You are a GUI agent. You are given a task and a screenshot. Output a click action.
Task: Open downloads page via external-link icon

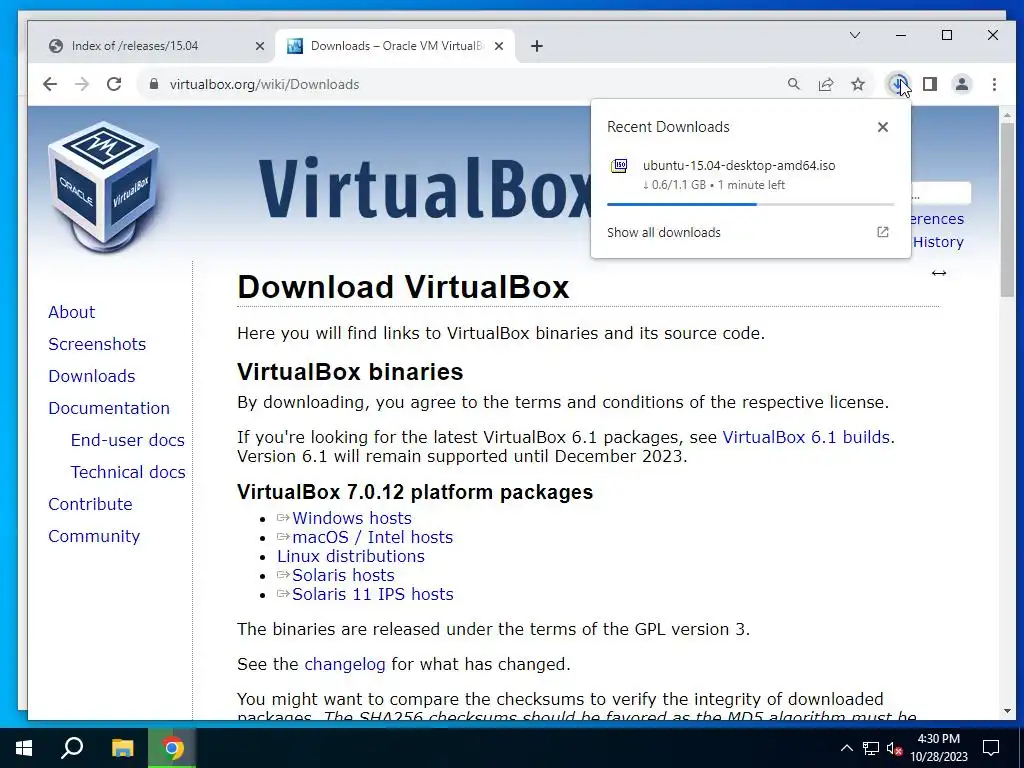click(883, 232)
